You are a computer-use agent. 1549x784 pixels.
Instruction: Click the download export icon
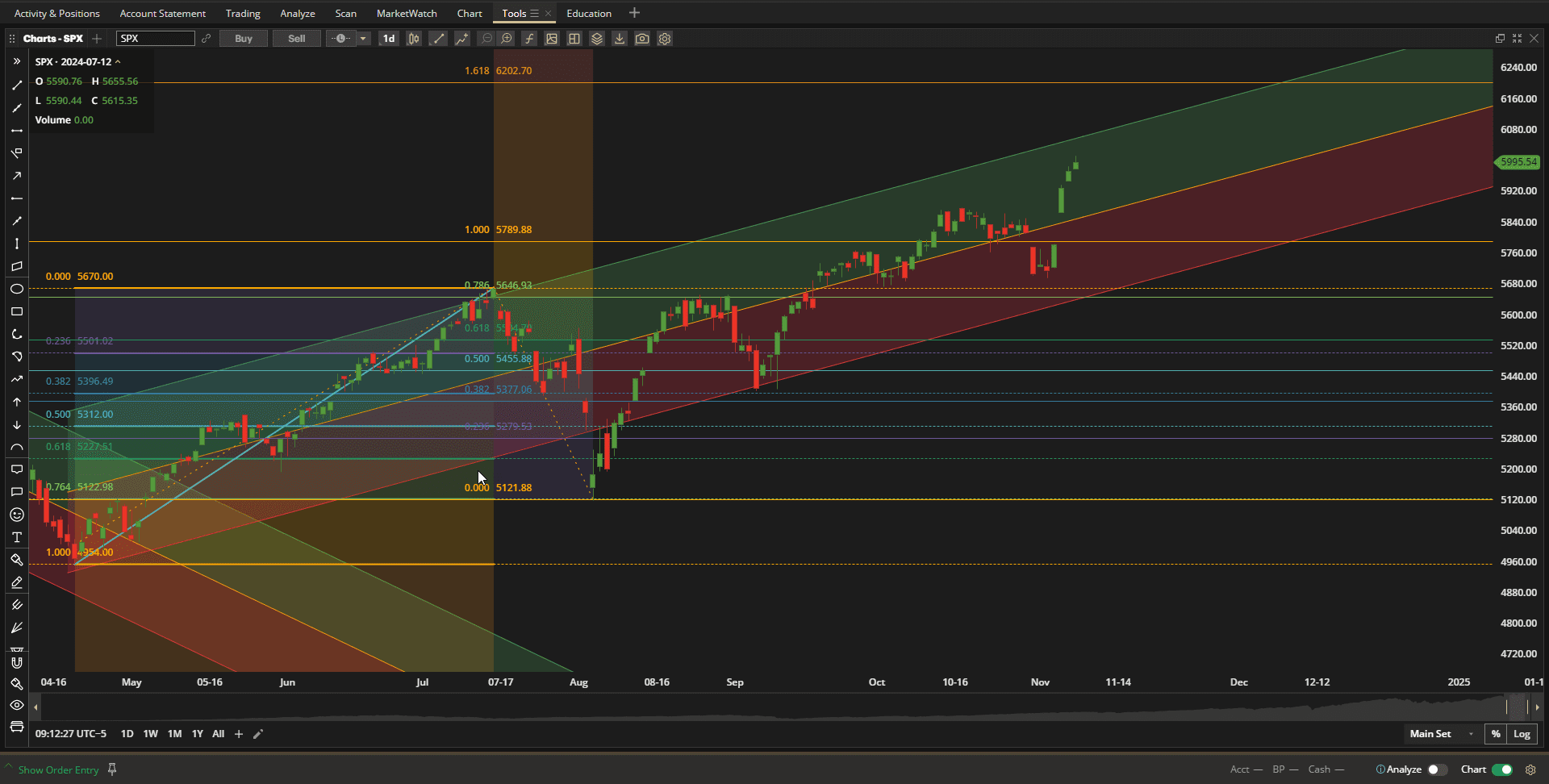pos(620,39)
